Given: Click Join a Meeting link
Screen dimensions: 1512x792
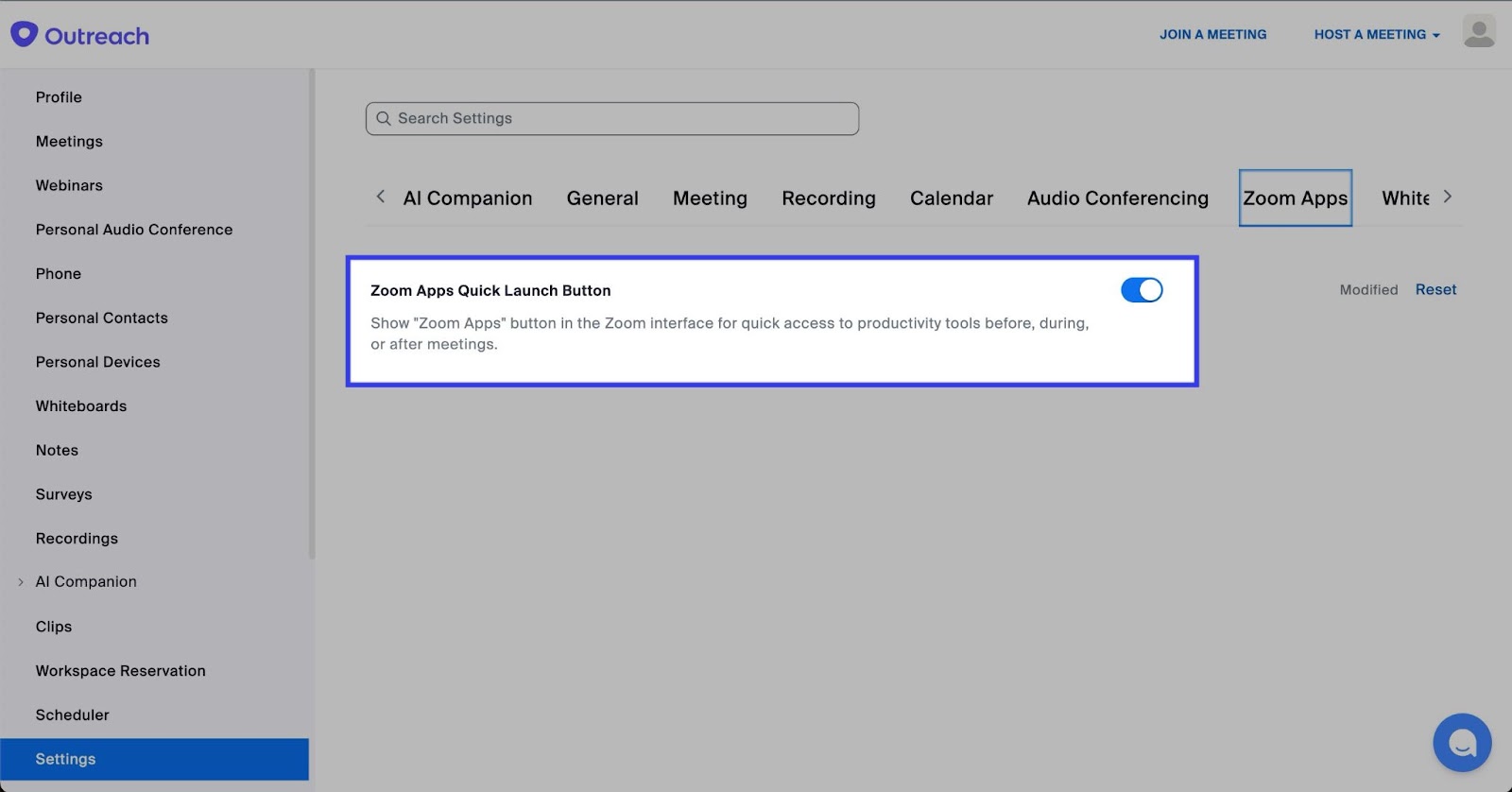Looking at the screenshot, I should 1212,34.
